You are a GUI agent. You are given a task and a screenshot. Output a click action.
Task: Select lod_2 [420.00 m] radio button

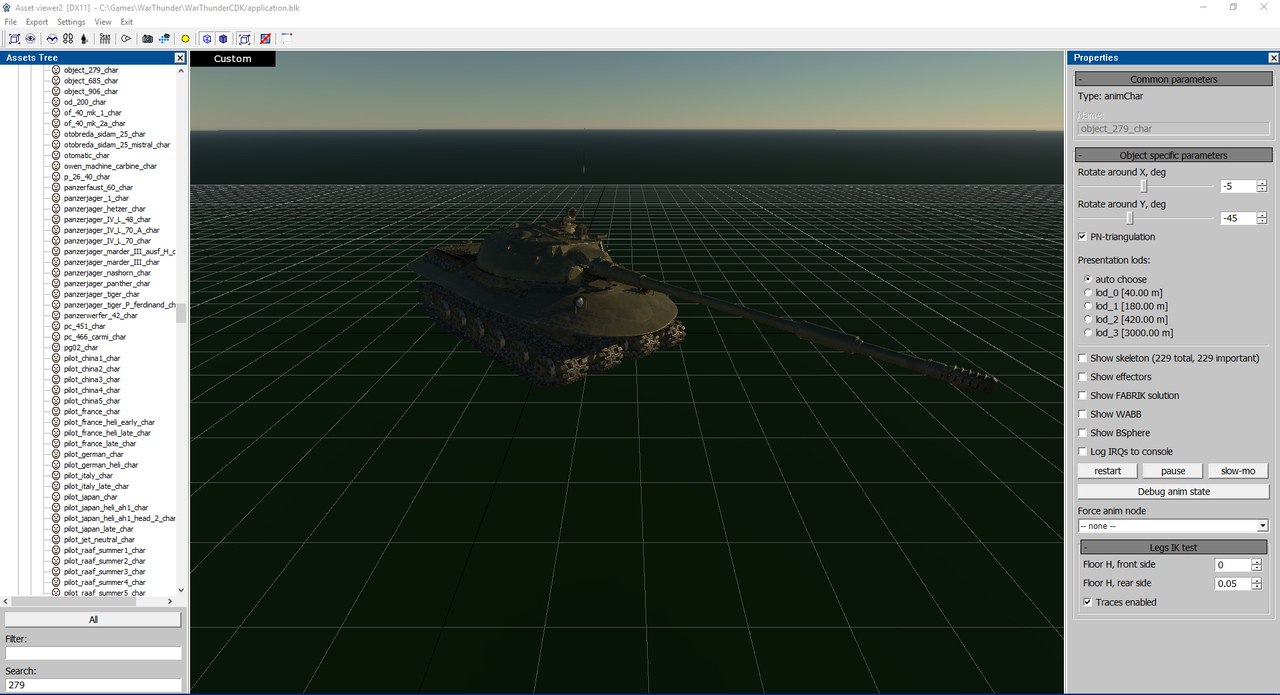[1087, 320]
